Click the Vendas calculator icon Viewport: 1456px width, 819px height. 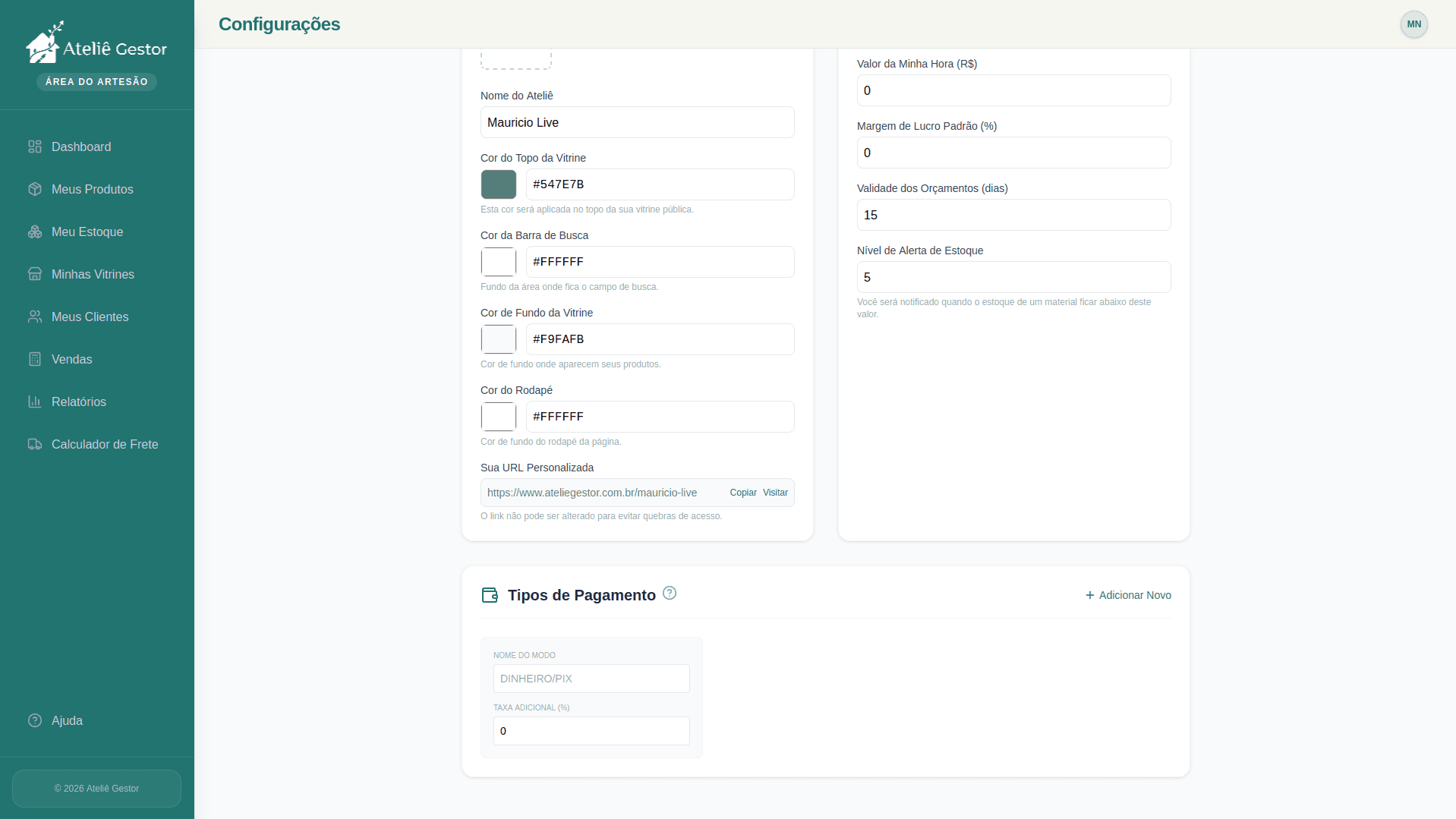pos(35,359)
